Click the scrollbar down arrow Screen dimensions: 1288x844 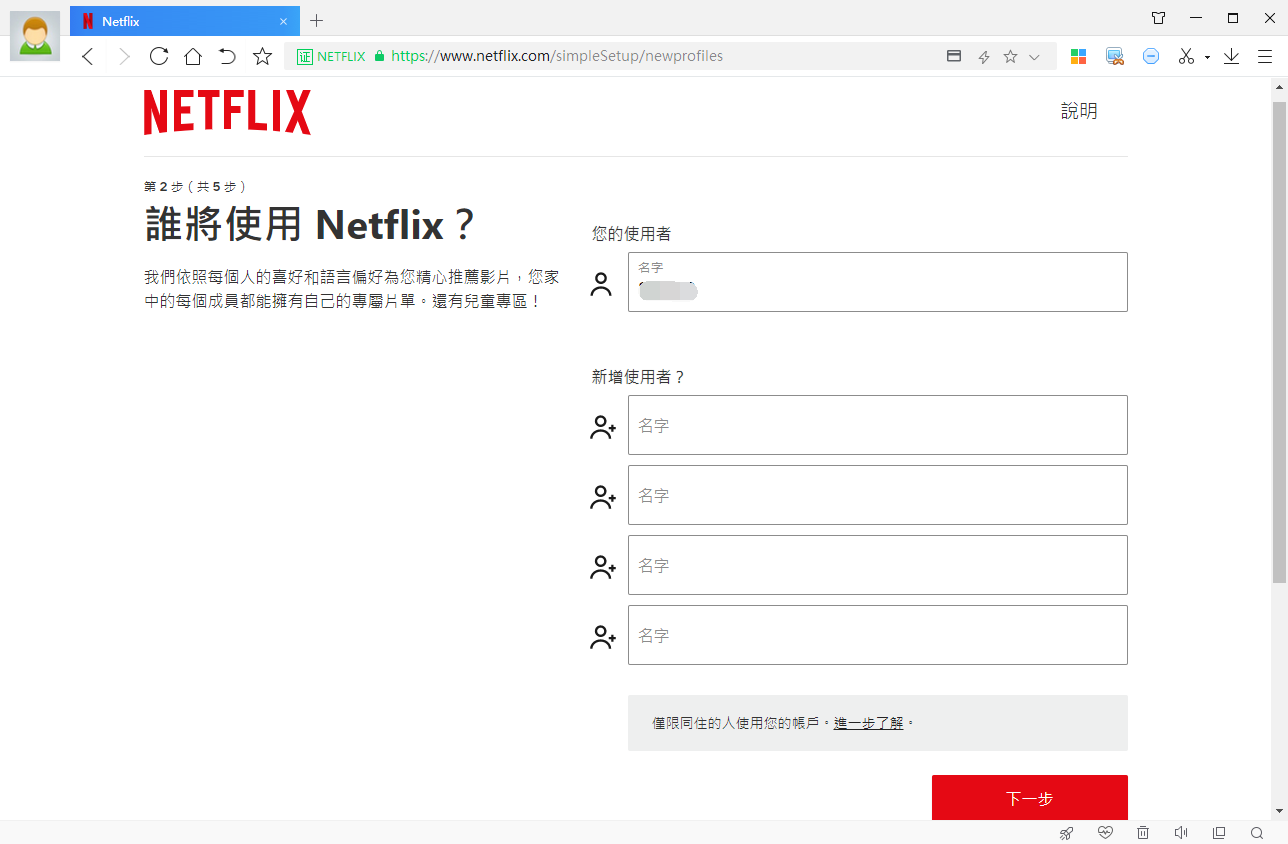(1279, 810)
